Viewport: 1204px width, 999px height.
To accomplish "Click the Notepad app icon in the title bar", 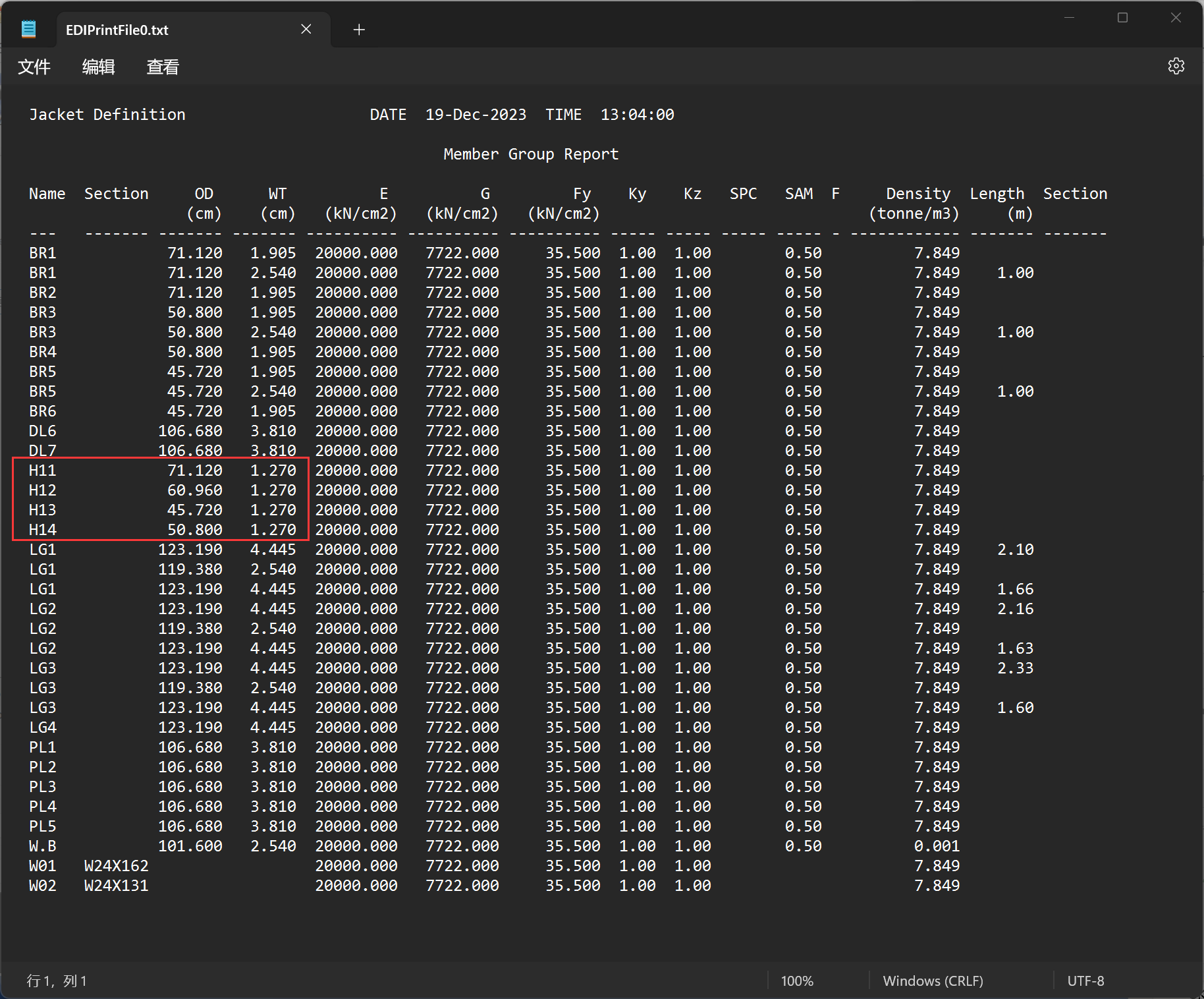I will click(x=29, y=30).
